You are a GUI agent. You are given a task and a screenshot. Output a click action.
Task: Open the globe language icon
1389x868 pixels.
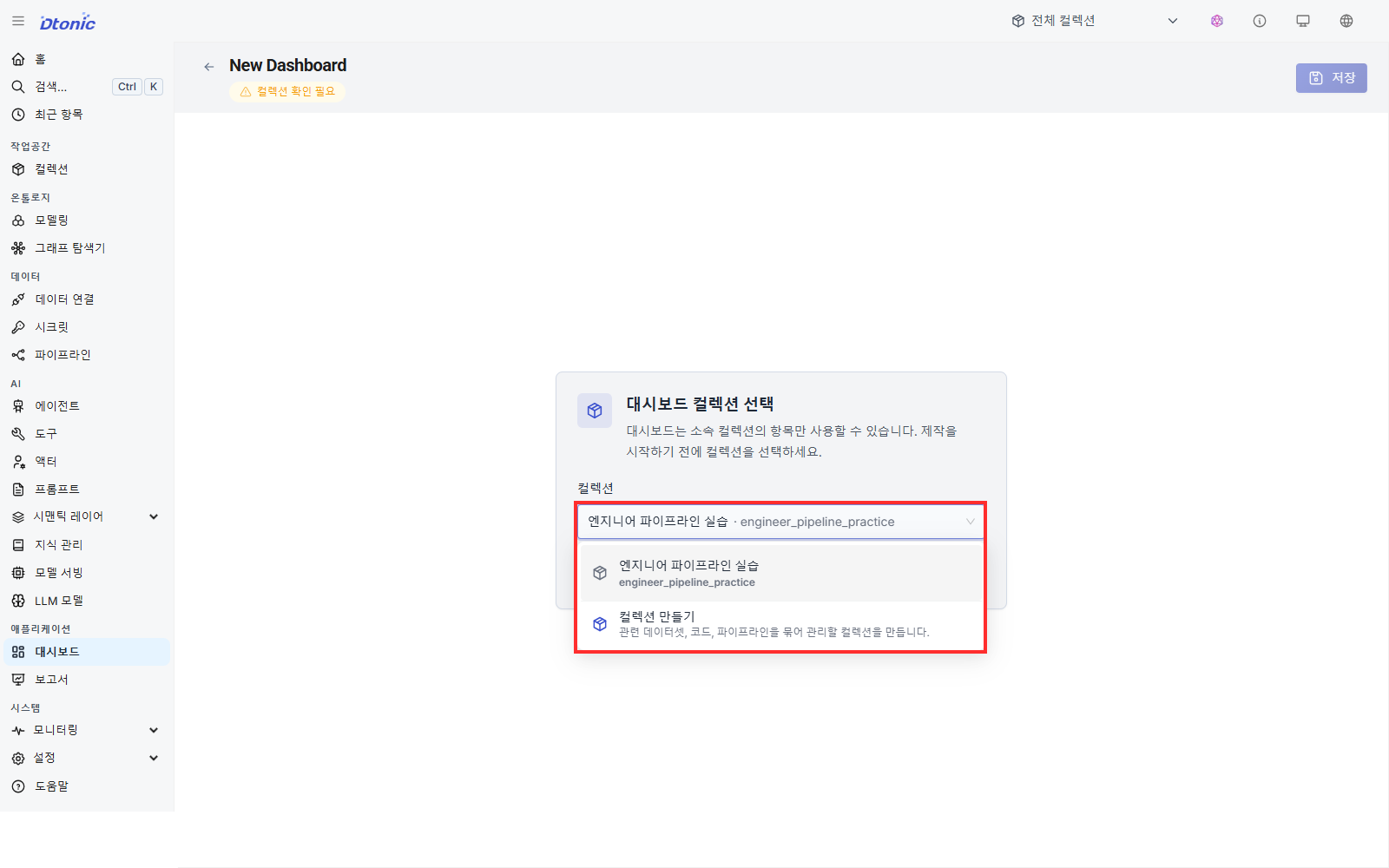pos(1346,21)
